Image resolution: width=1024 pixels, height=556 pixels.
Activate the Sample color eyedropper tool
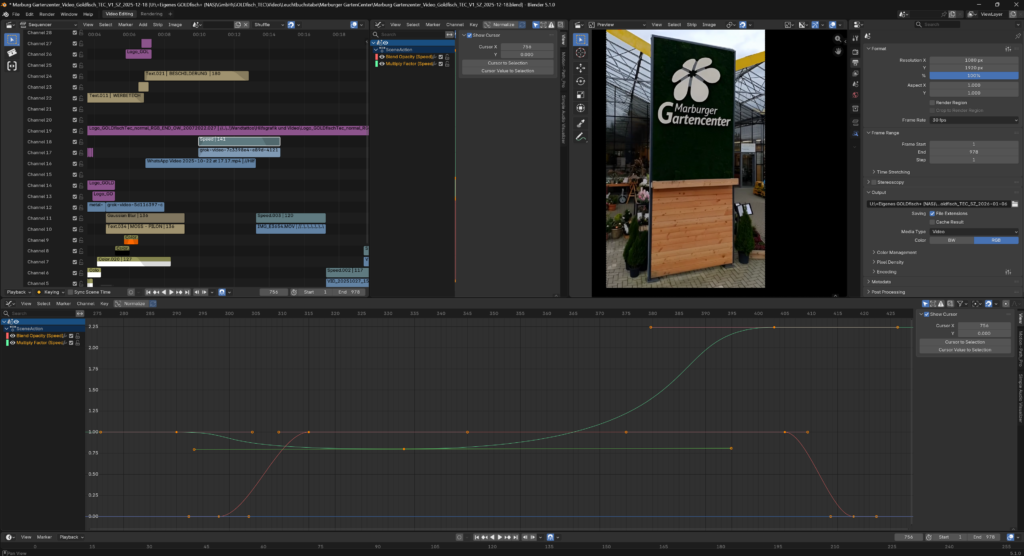pyautogui.click(x=581, y=123)
